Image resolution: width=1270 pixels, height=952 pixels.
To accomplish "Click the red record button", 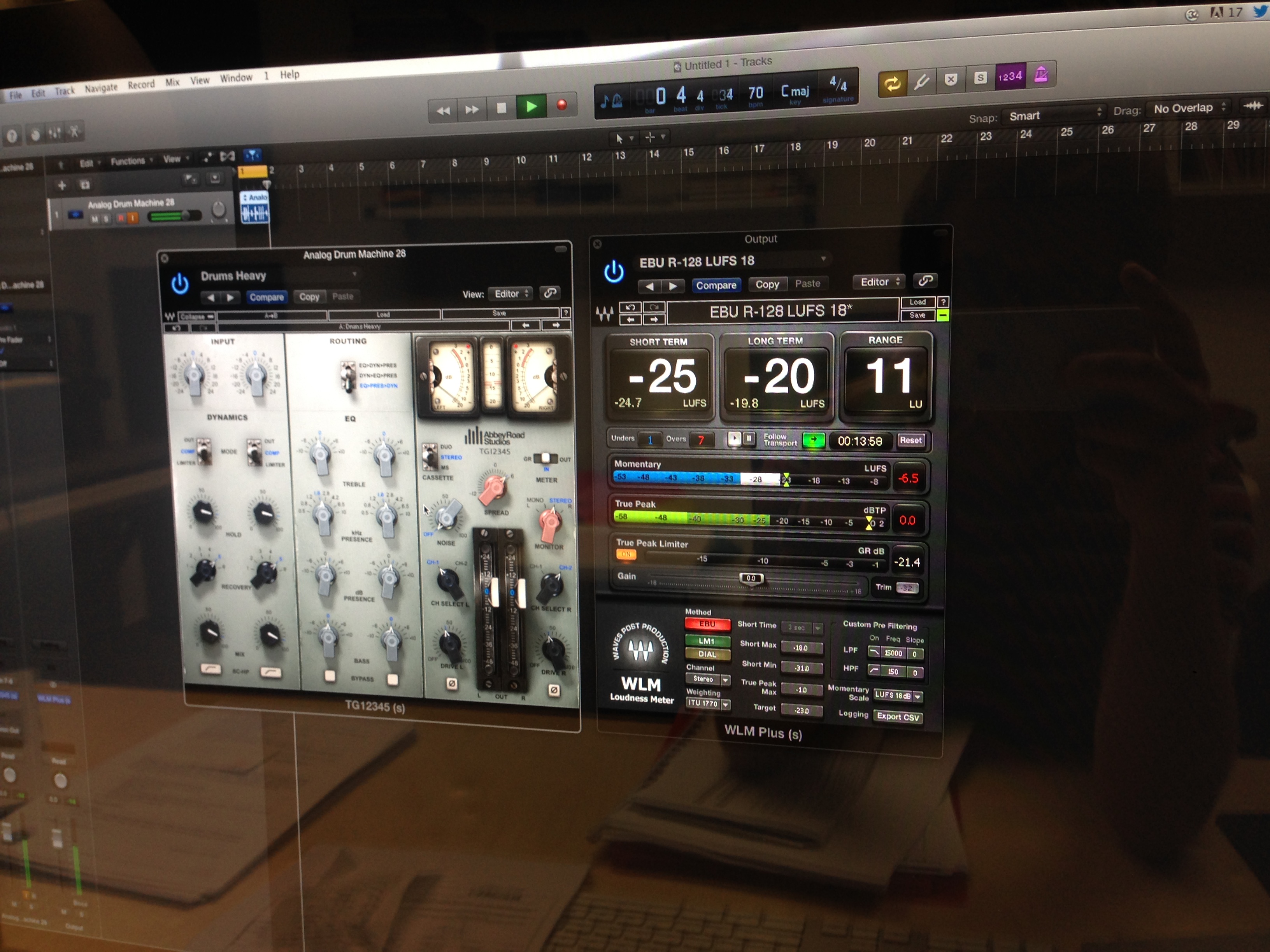I will tap(561, 105).
